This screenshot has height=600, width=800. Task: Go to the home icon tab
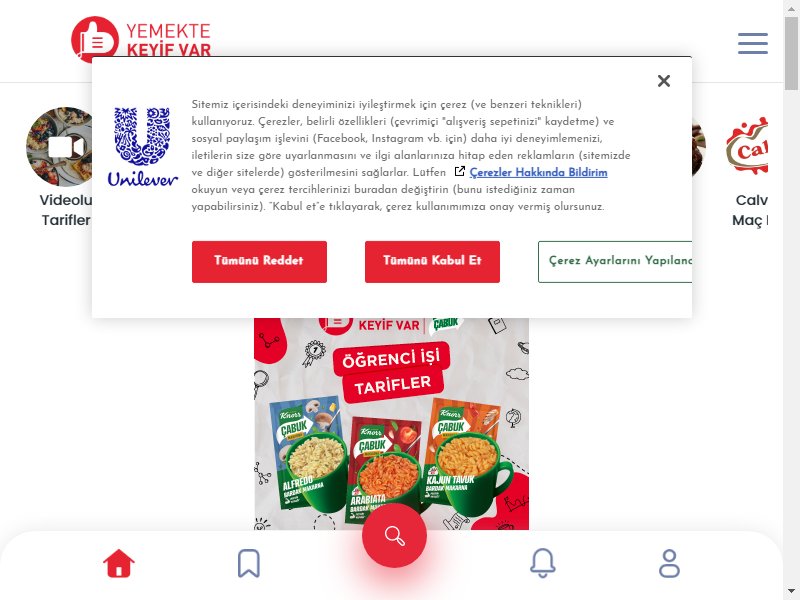(x=119, y=563)
